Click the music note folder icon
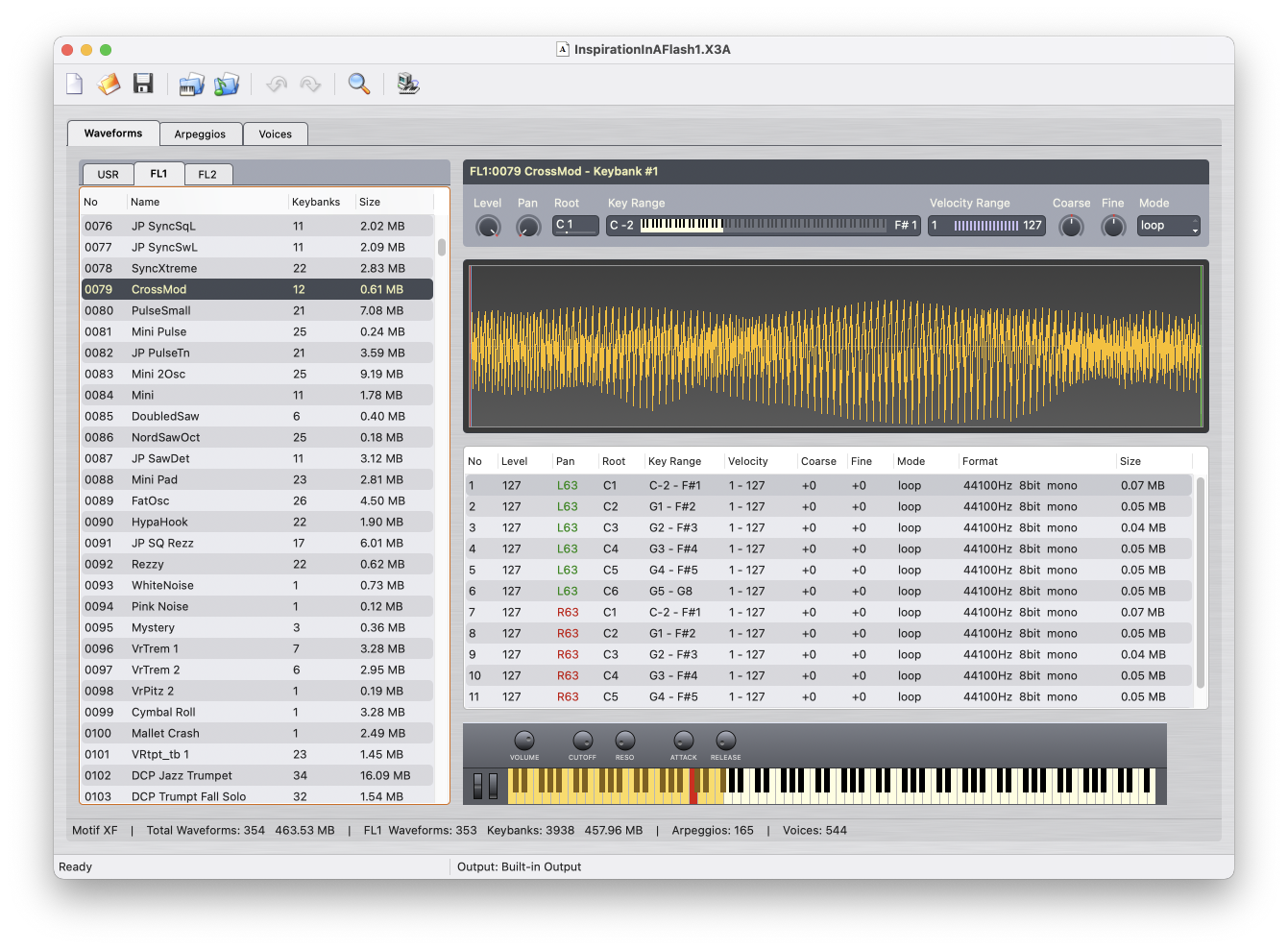The height and width of the screenshot is (950, 1288). click(x=227, y=85)
